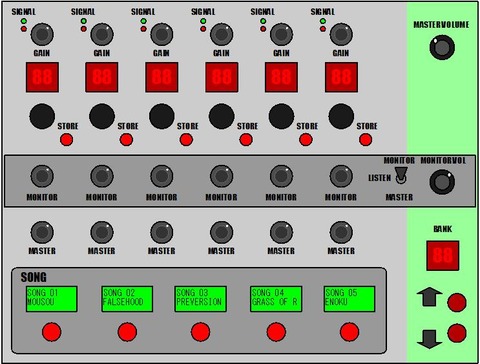480x364 pixels.
Task: Click the red SIGNAL LED on channel six
Action: click(x=323, y=29)
